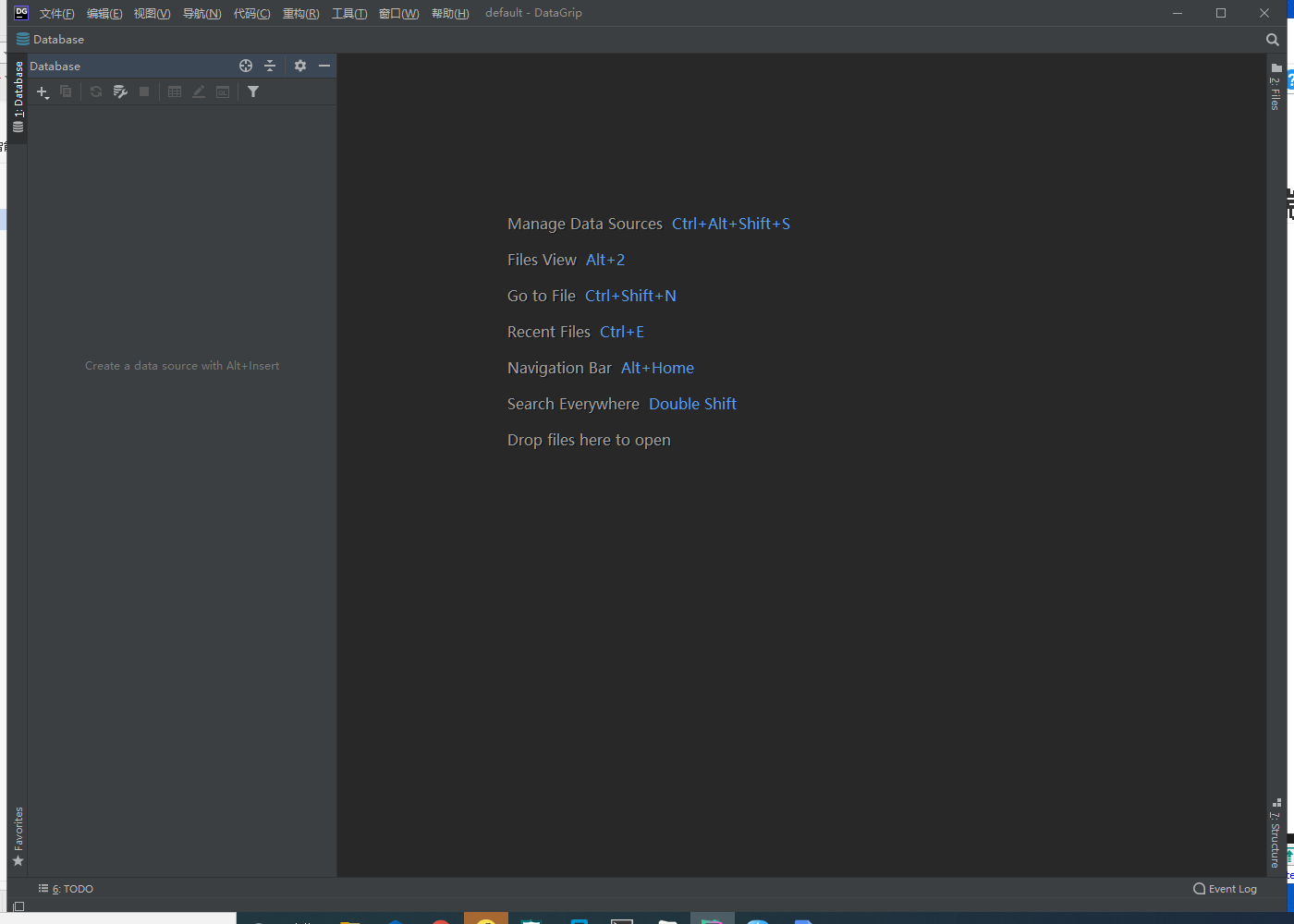Open the 窗口(W) menu

pos(399,13)
